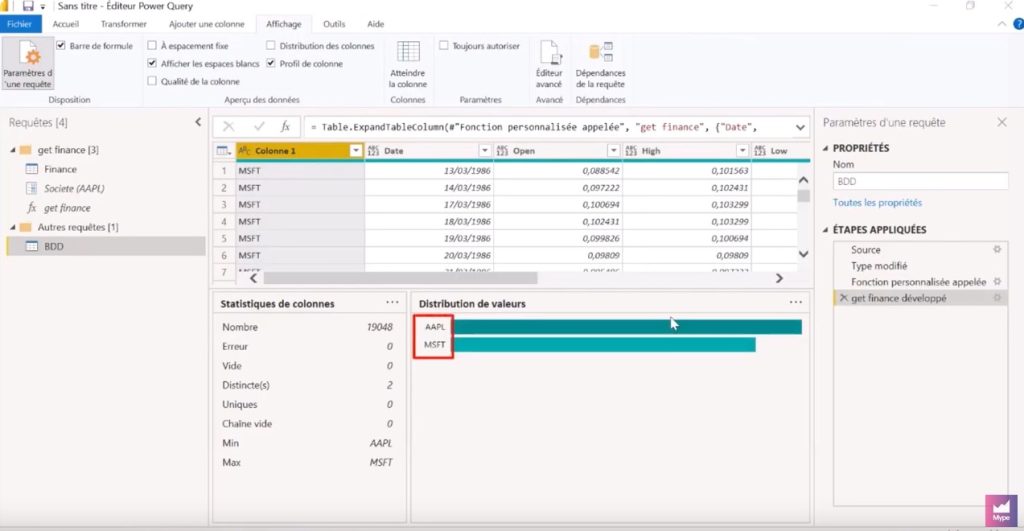Toggle Barre de formule checkbox
The width and height of the screenshot is (1024, 531).
(61, 46)
